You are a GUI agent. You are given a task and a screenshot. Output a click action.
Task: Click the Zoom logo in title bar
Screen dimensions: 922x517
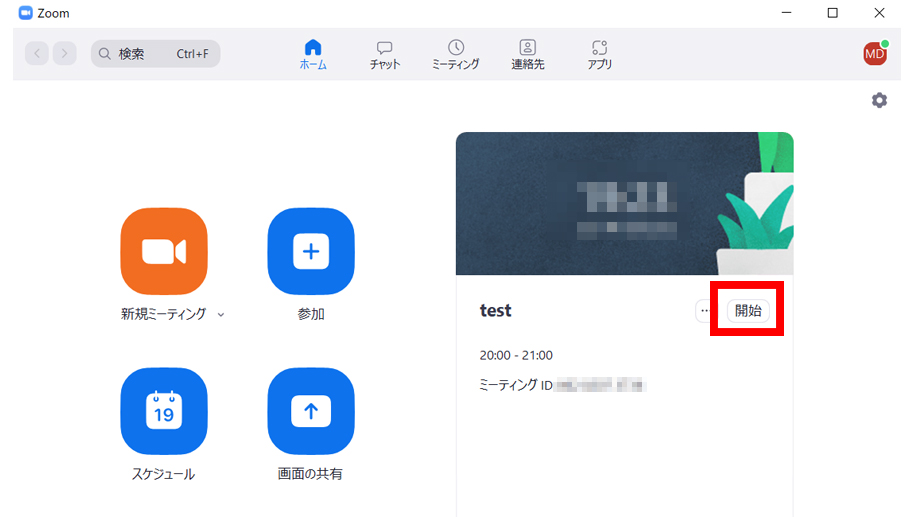tap(25, 13)
